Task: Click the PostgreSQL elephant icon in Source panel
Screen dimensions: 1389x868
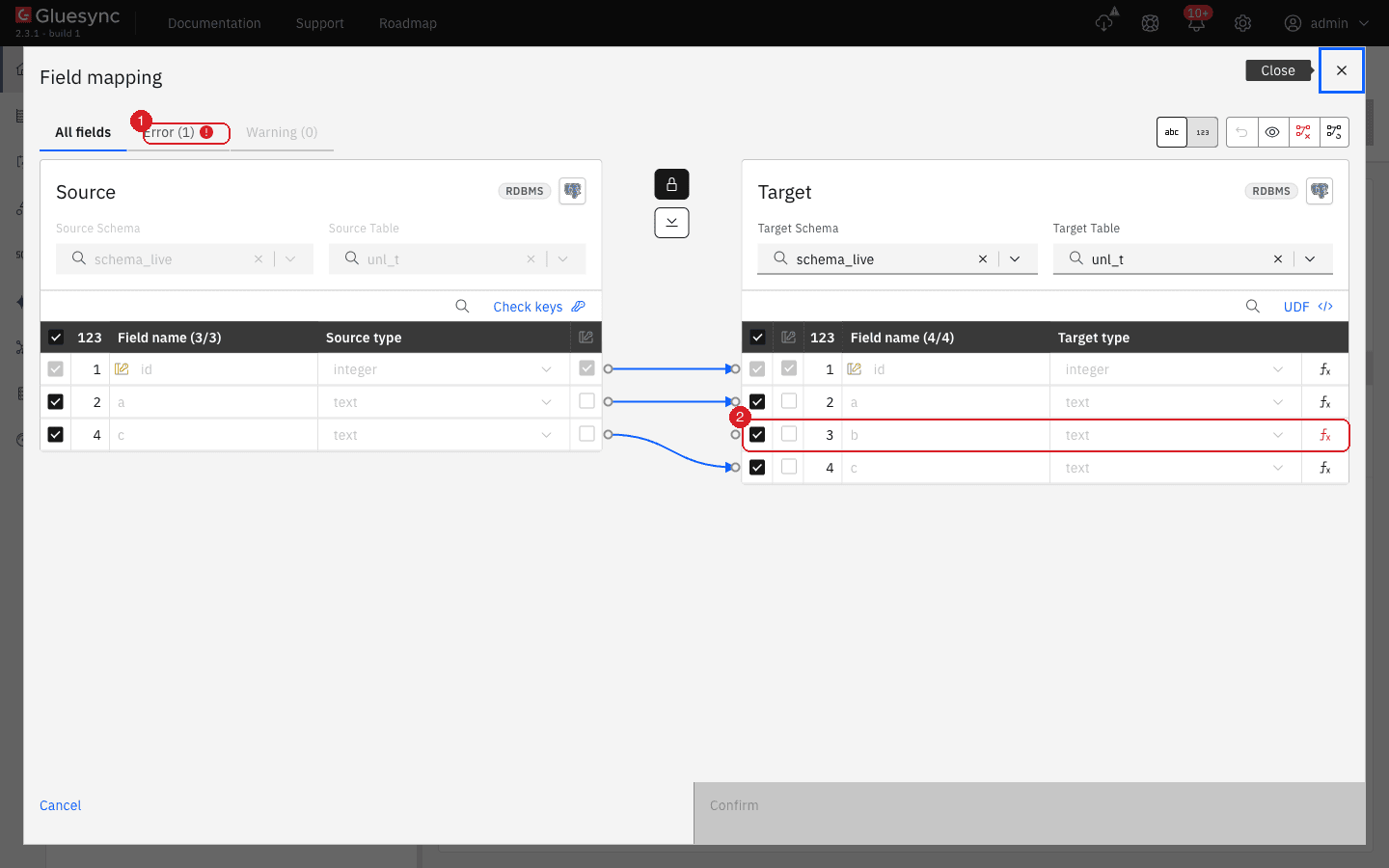Action: pyautogui.click(x=573, y=191)
